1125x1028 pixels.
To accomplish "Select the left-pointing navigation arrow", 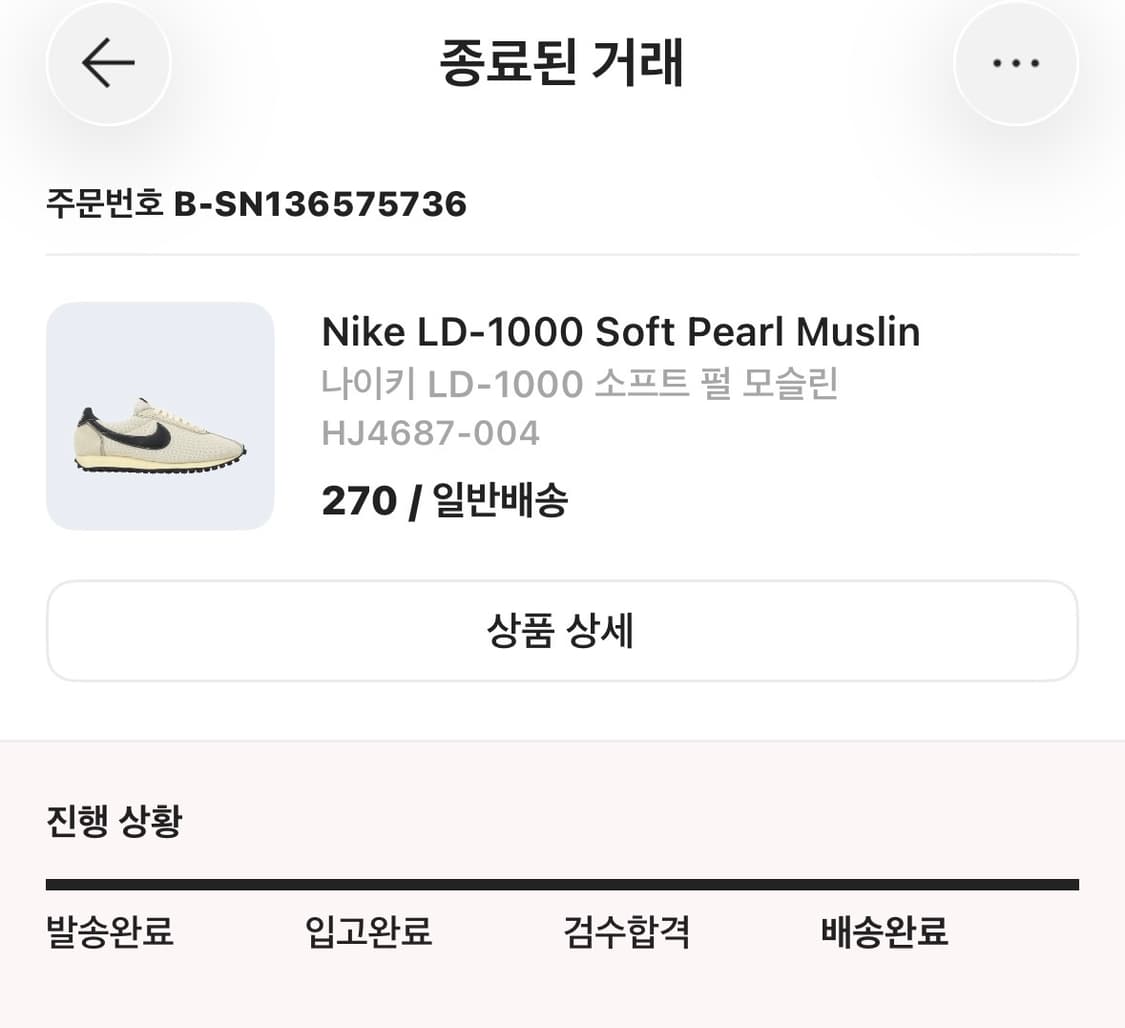I will 108,62.
